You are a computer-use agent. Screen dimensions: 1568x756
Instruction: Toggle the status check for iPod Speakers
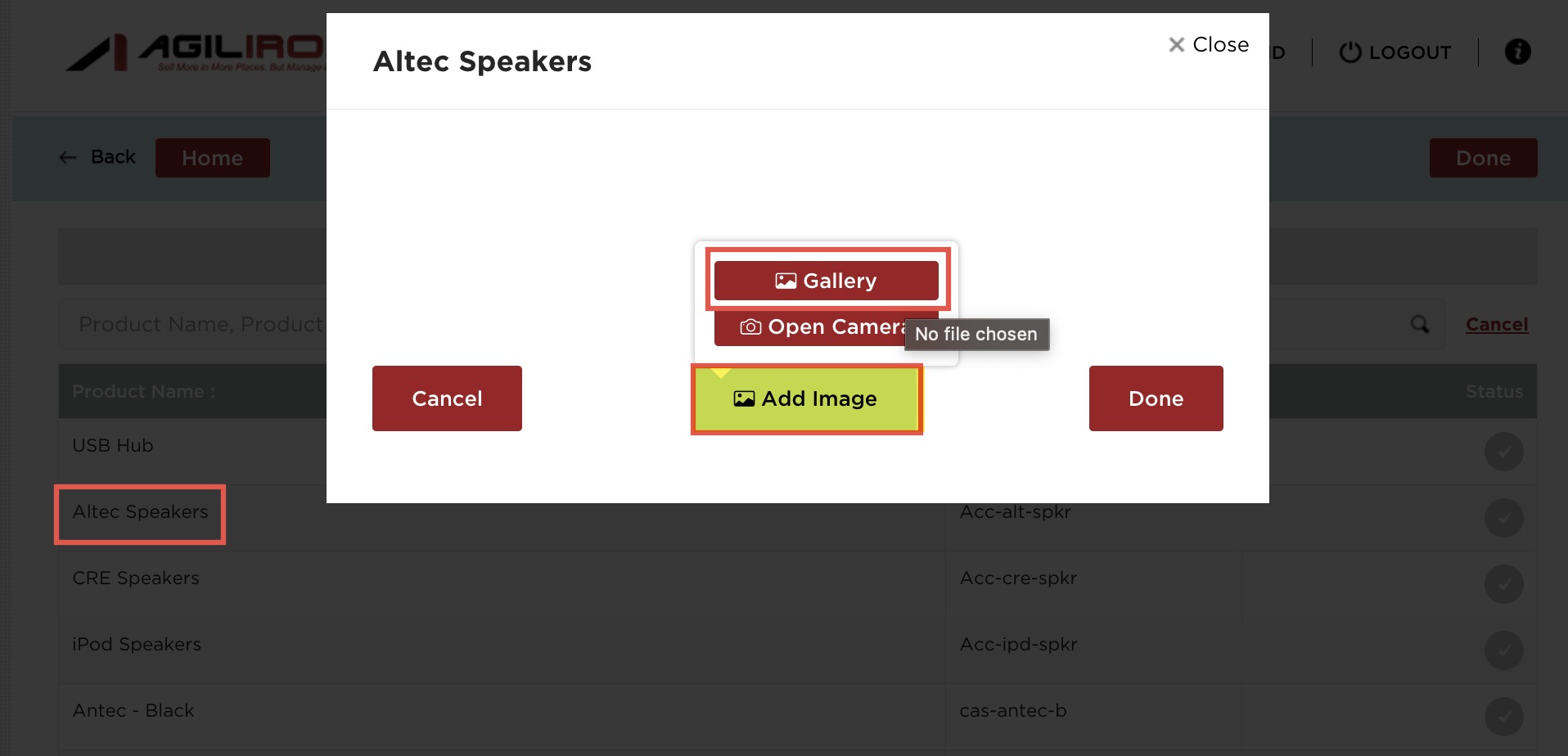[1504, 650]
